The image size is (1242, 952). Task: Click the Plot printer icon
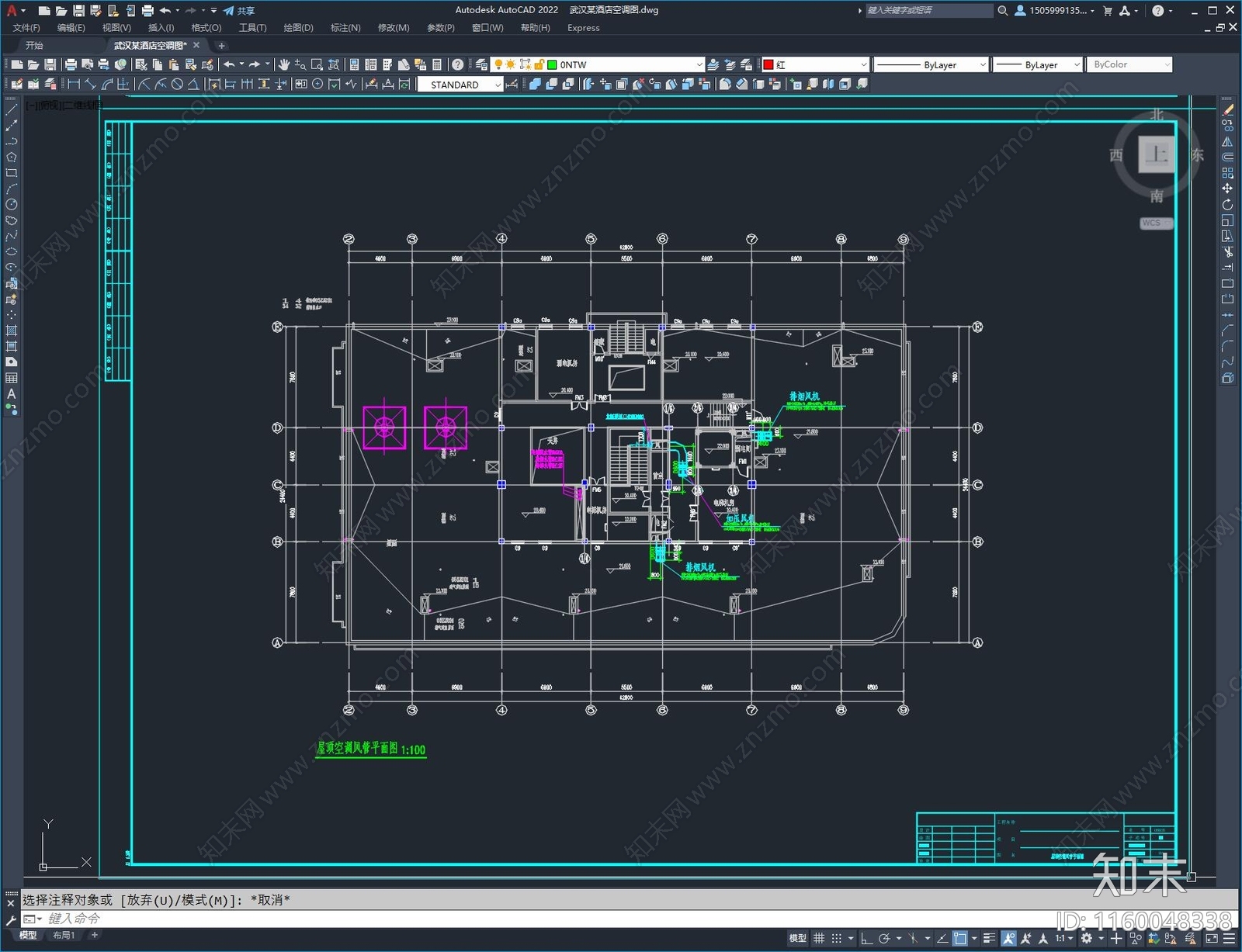71,64
